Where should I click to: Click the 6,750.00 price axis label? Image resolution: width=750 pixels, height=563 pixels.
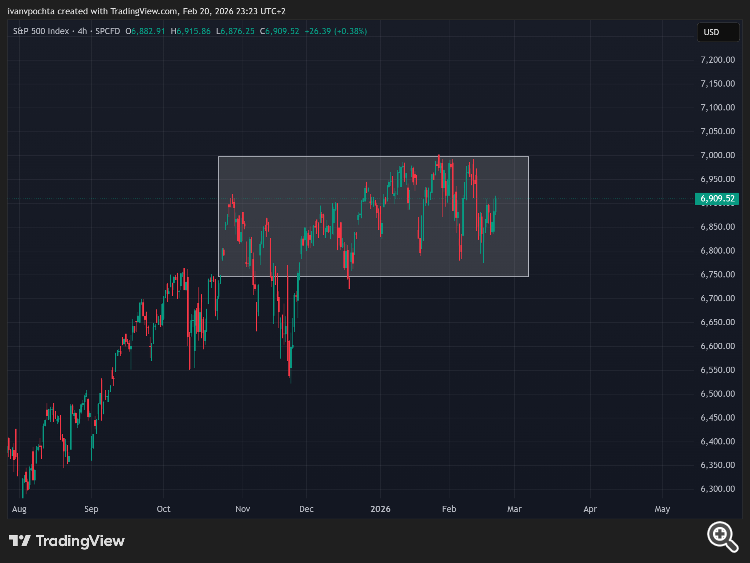tap(717, 275)
